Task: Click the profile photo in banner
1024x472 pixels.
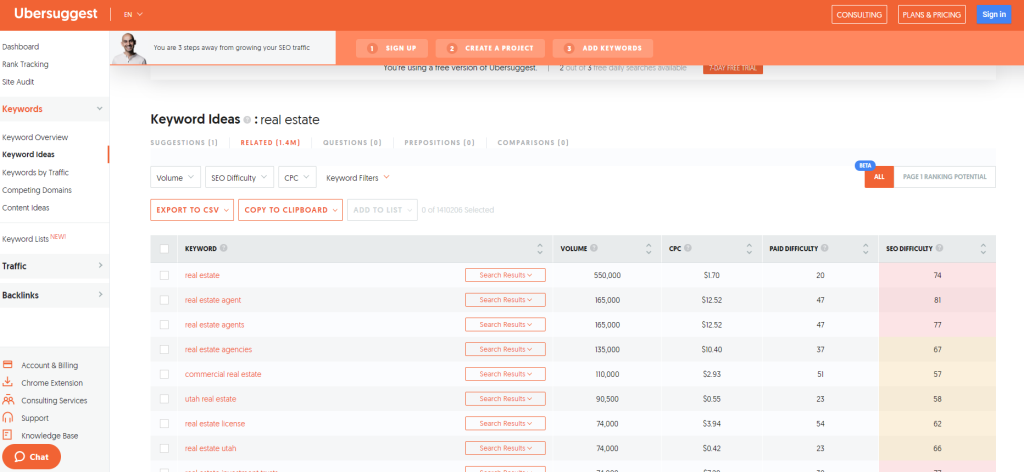Action: (129, 48)
